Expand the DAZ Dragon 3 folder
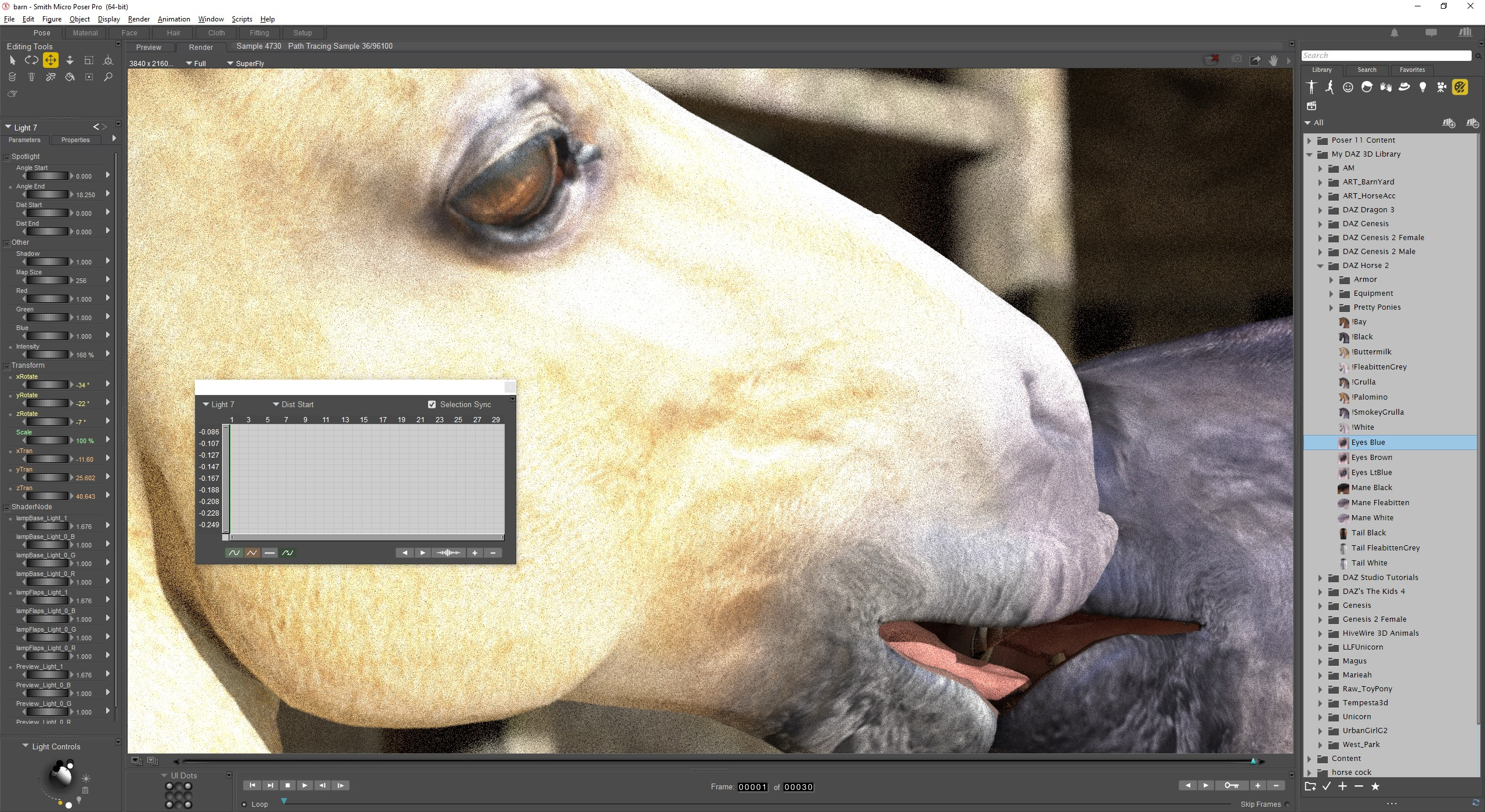Viewport: 1485px width, 812px height. (x=1320, y=210)
